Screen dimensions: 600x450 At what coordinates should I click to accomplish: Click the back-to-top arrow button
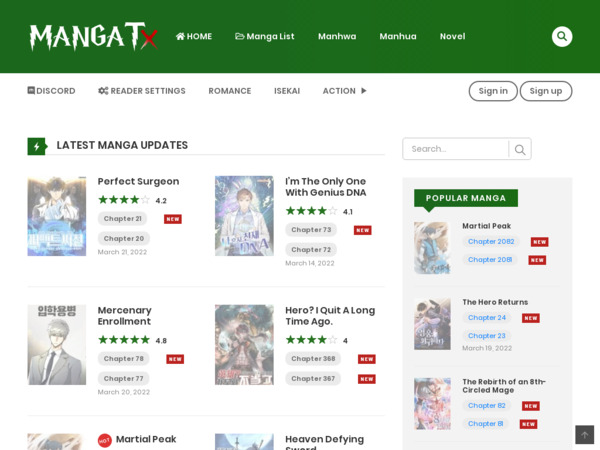tap(584, 435)
